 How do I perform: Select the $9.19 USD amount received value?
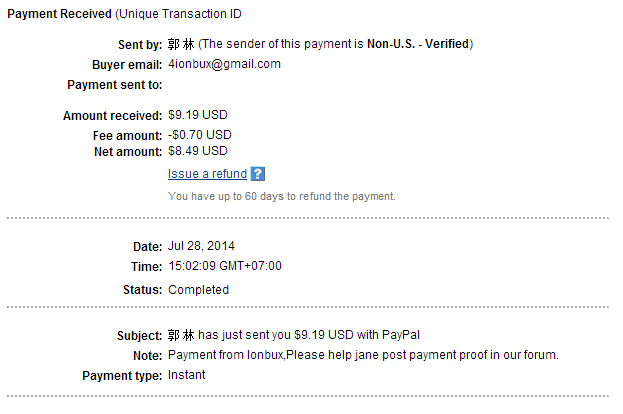[x=198, y=116]
